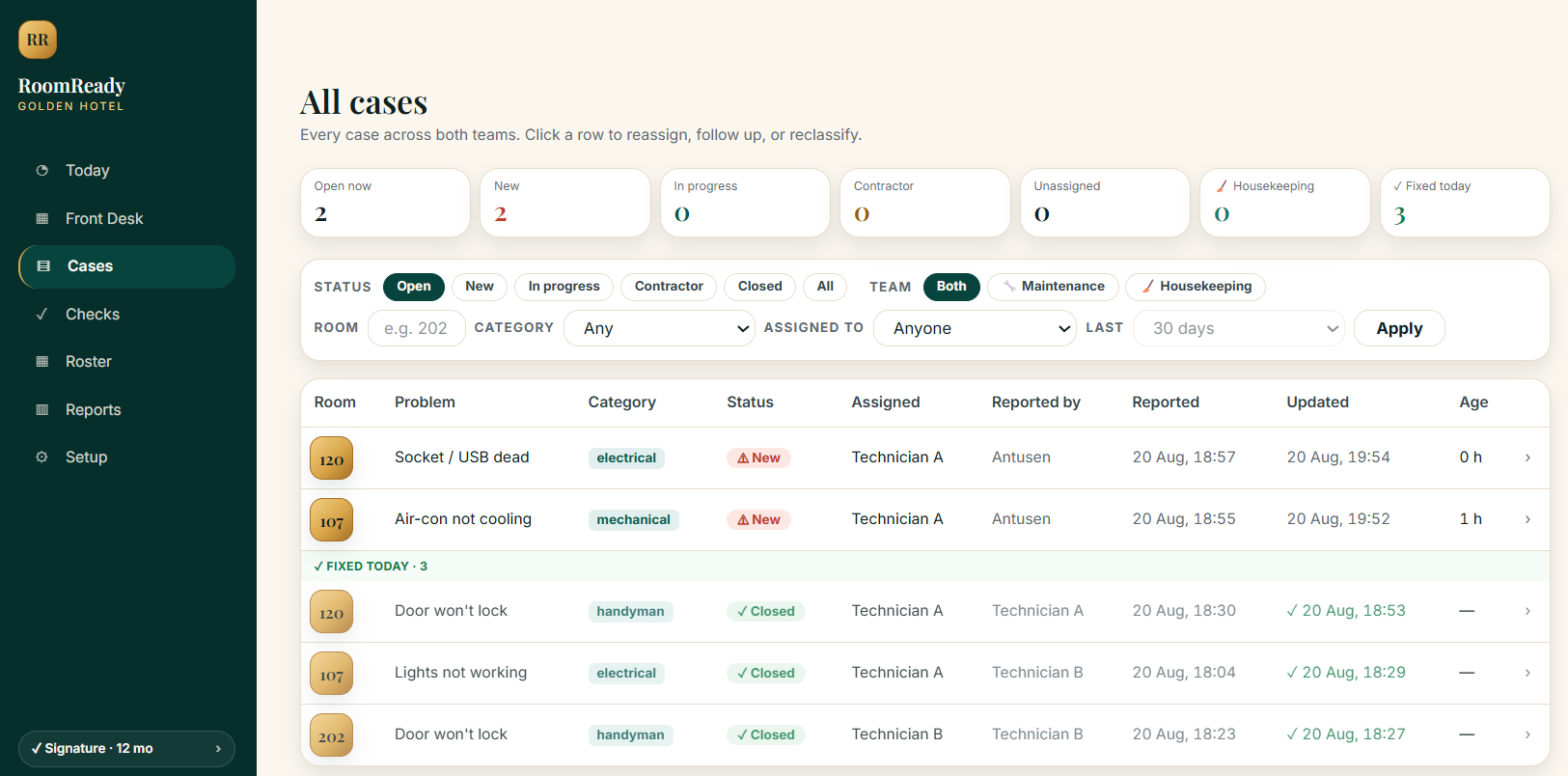Viewport: 1568px width, 776px height.
Task: Click room 107 badge on Air-con not cooling row
Action: 331,520
